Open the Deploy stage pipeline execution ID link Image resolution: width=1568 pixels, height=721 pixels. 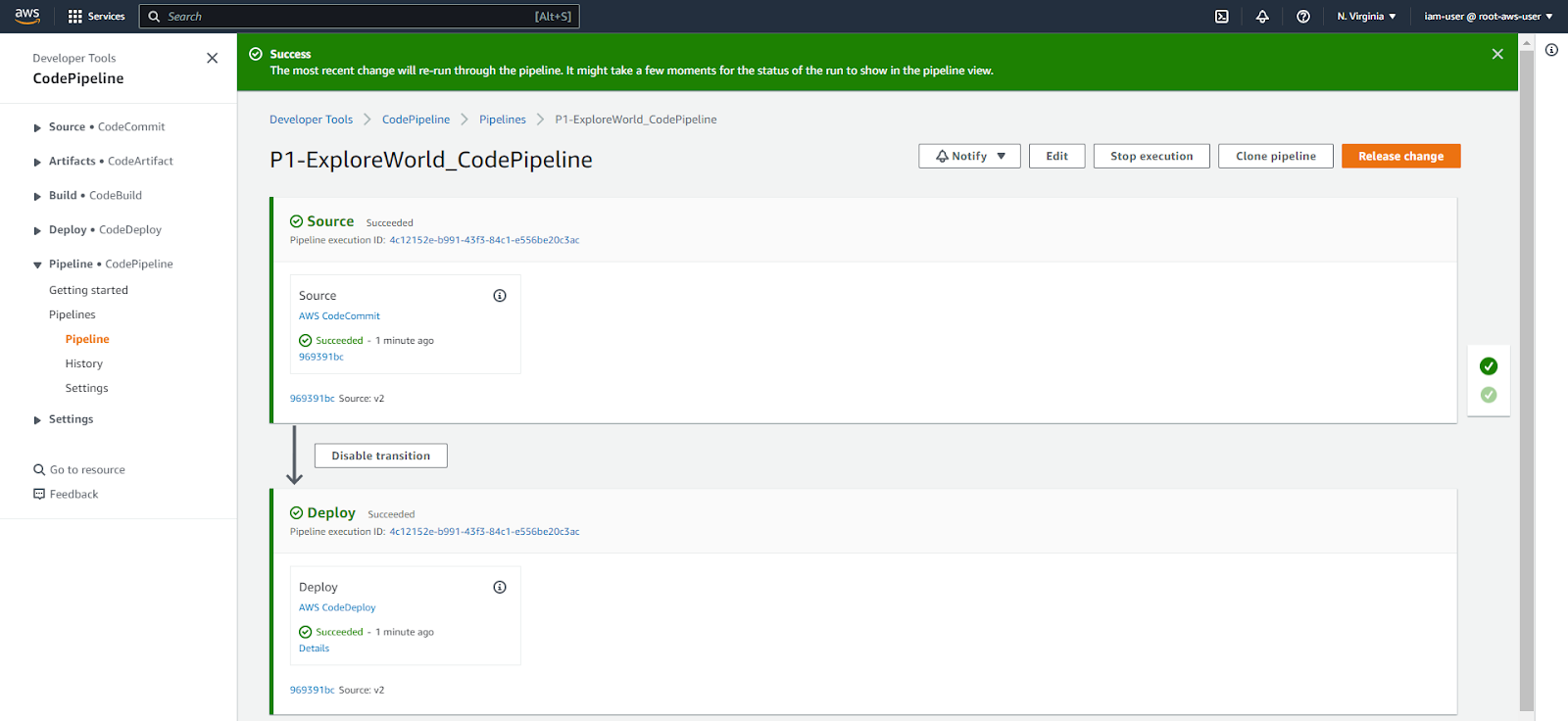(484, 532)
